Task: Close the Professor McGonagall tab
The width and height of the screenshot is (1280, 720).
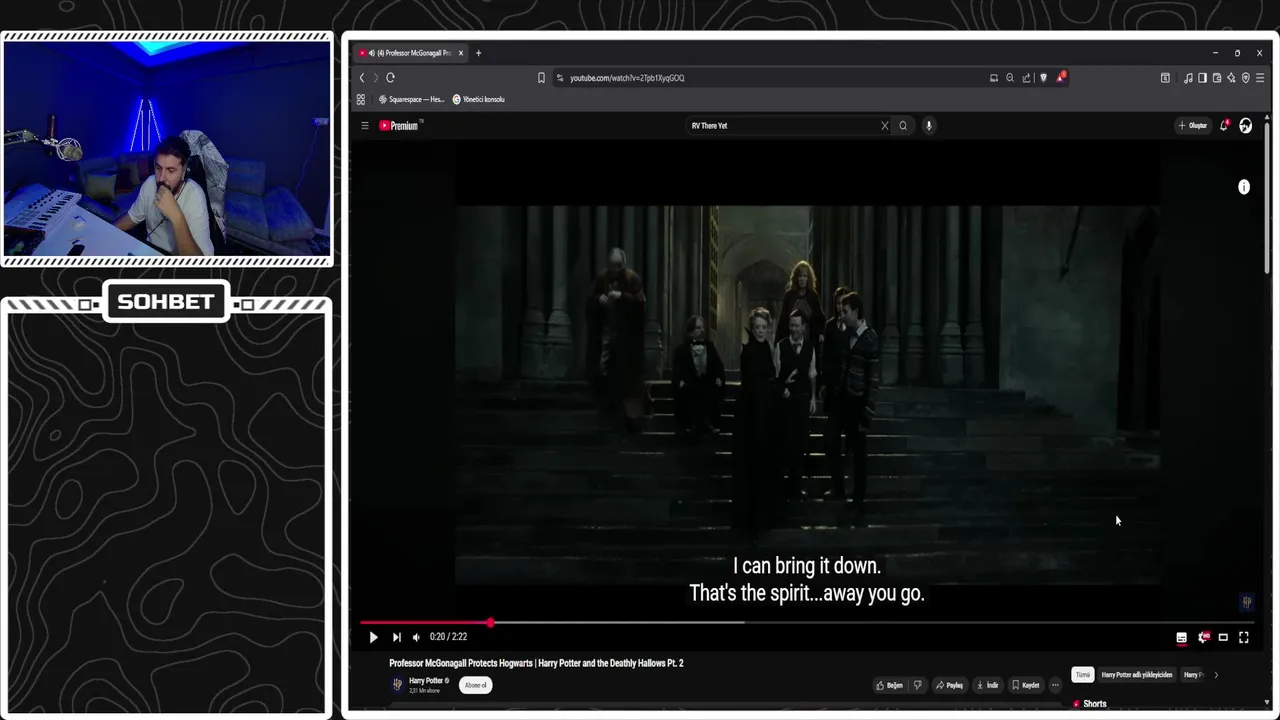Action: pyautogui.click(x=461, y=53)
